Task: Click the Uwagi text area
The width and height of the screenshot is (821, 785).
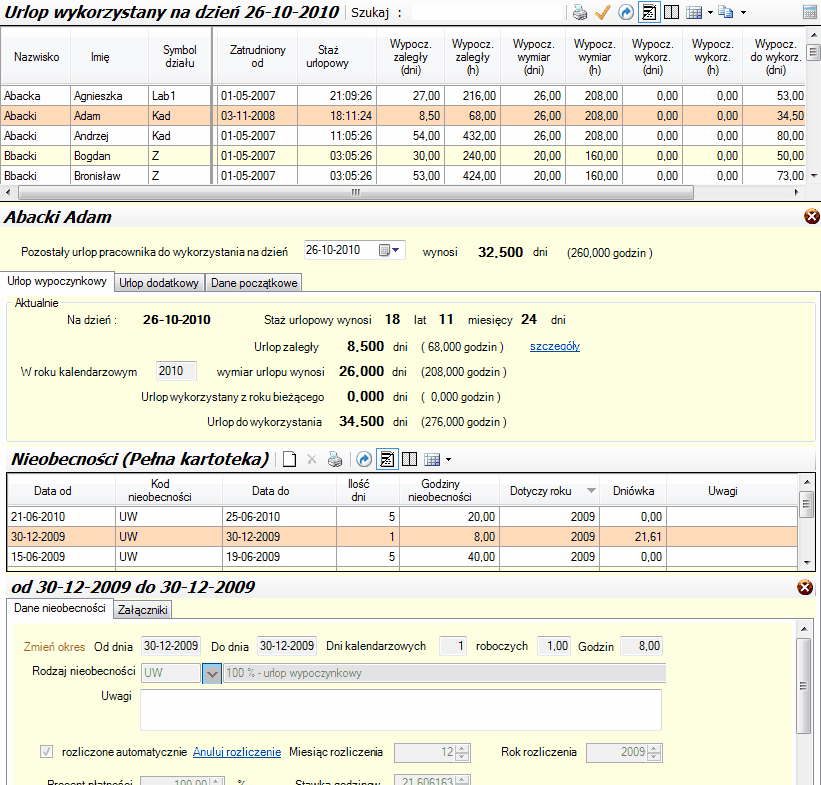Action: 401,710
